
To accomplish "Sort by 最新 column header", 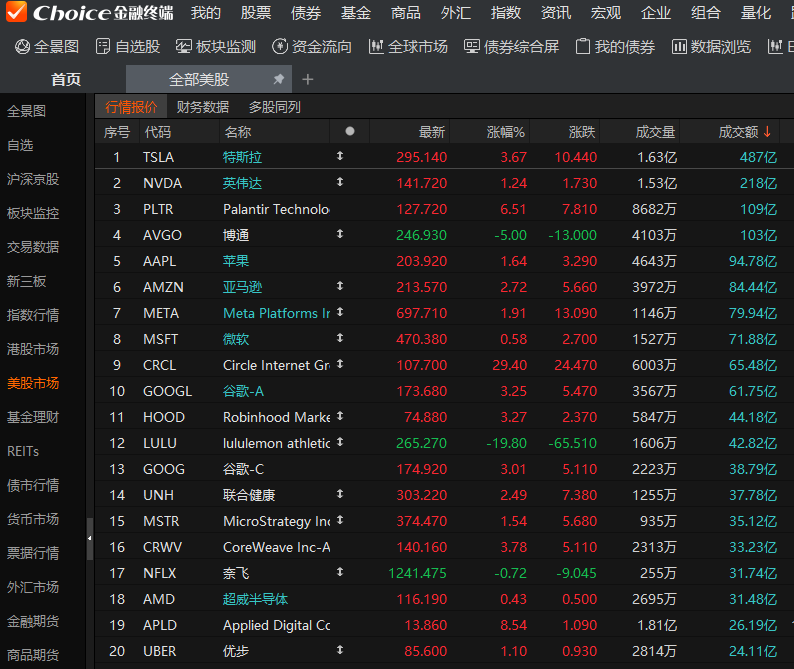I will click(432, 132).
